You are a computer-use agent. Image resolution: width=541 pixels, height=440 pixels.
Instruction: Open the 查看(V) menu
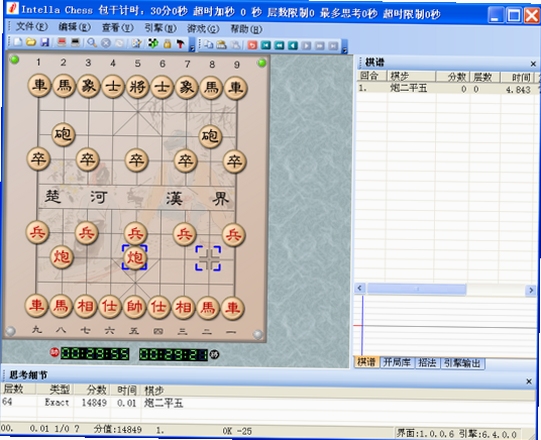tap(117, 27)
